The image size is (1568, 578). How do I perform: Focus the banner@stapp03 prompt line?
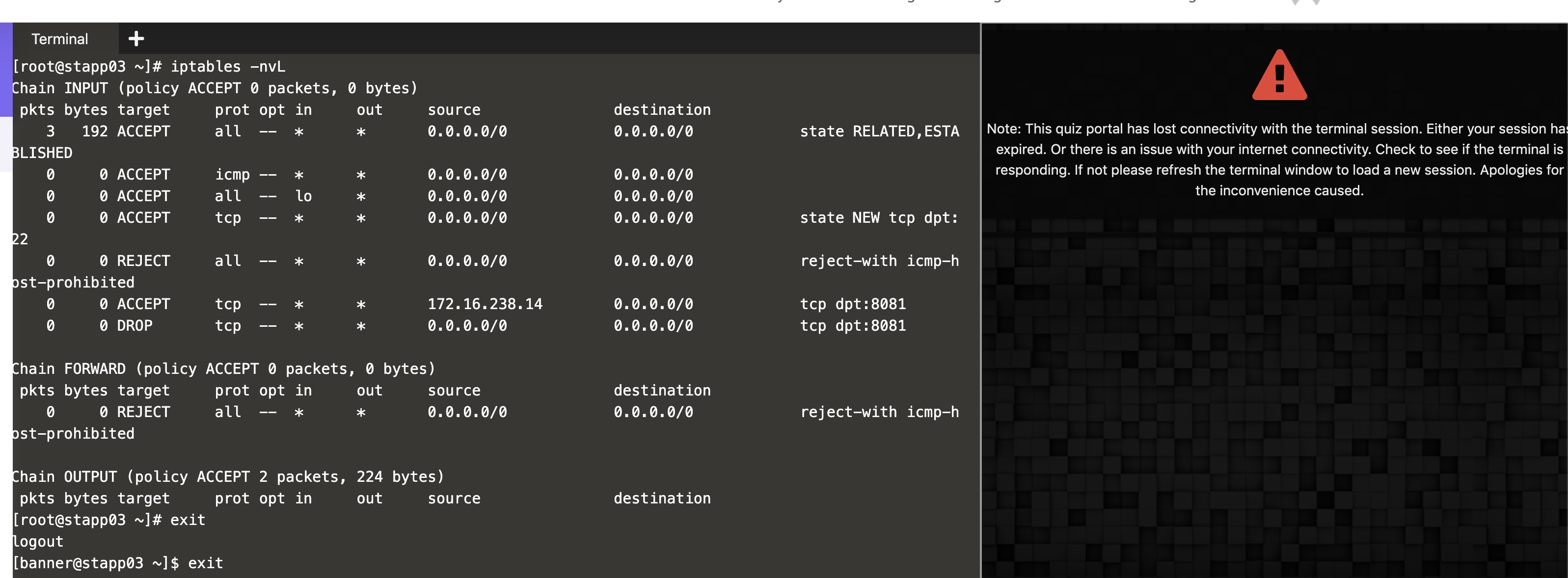[117, 563]
